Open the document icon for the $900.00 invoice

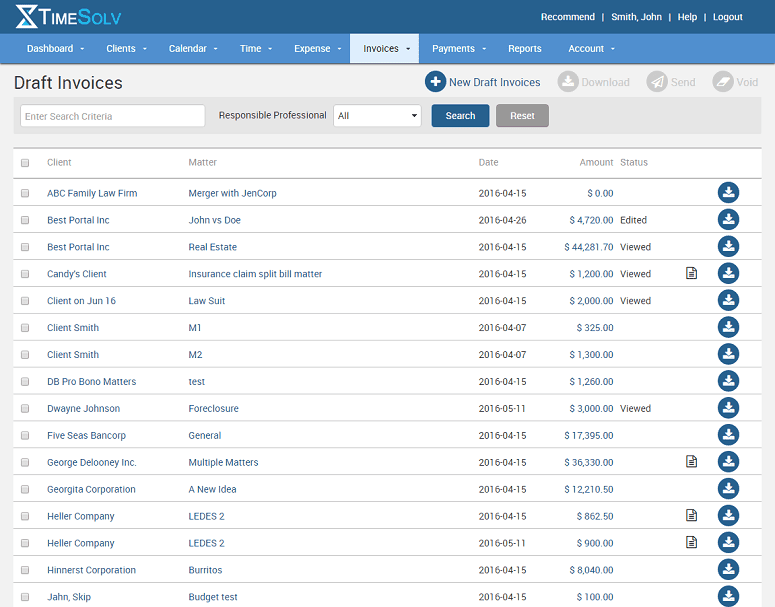(x=691, y=542)
